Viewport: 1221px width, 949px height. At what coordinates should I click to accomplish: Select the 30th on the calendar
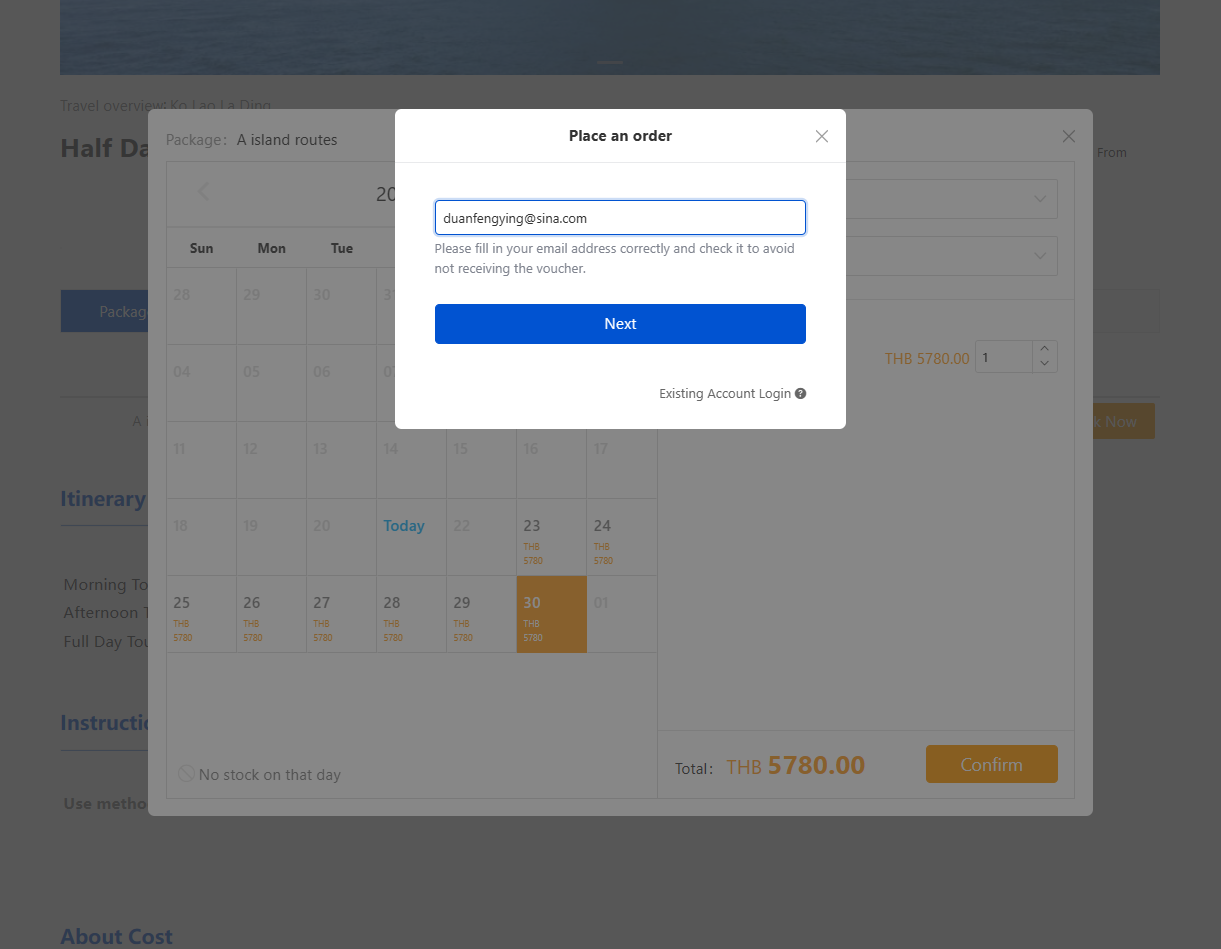(x=551, y=614)
